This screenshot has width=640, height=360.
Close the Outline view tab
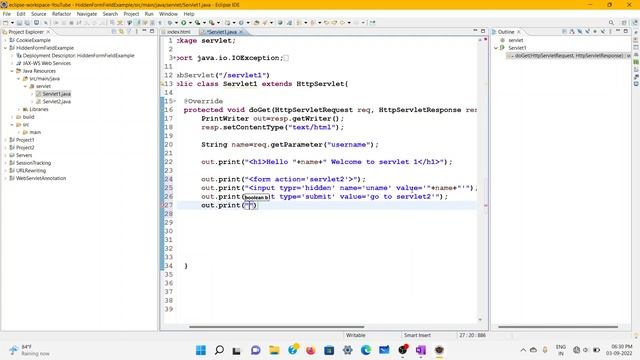point(519,32)
